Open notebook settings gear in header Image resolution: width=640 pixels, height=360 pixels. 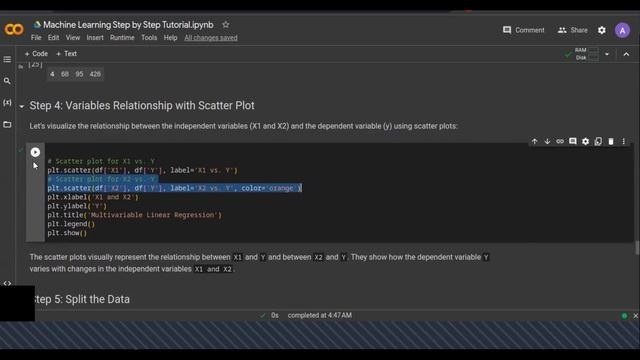pyautogui.click(x=602, y=30)
